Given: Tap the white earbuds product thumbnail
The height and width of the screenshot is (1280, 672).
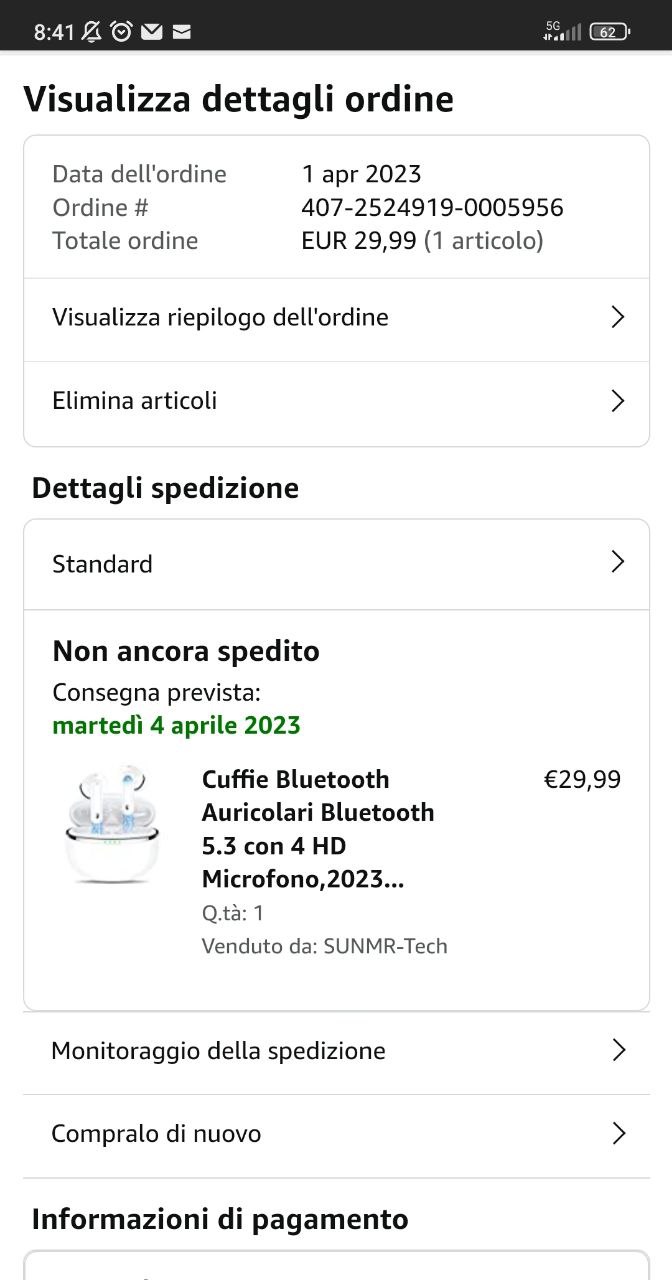Looking at the screenshot, I should click(111, 824).
